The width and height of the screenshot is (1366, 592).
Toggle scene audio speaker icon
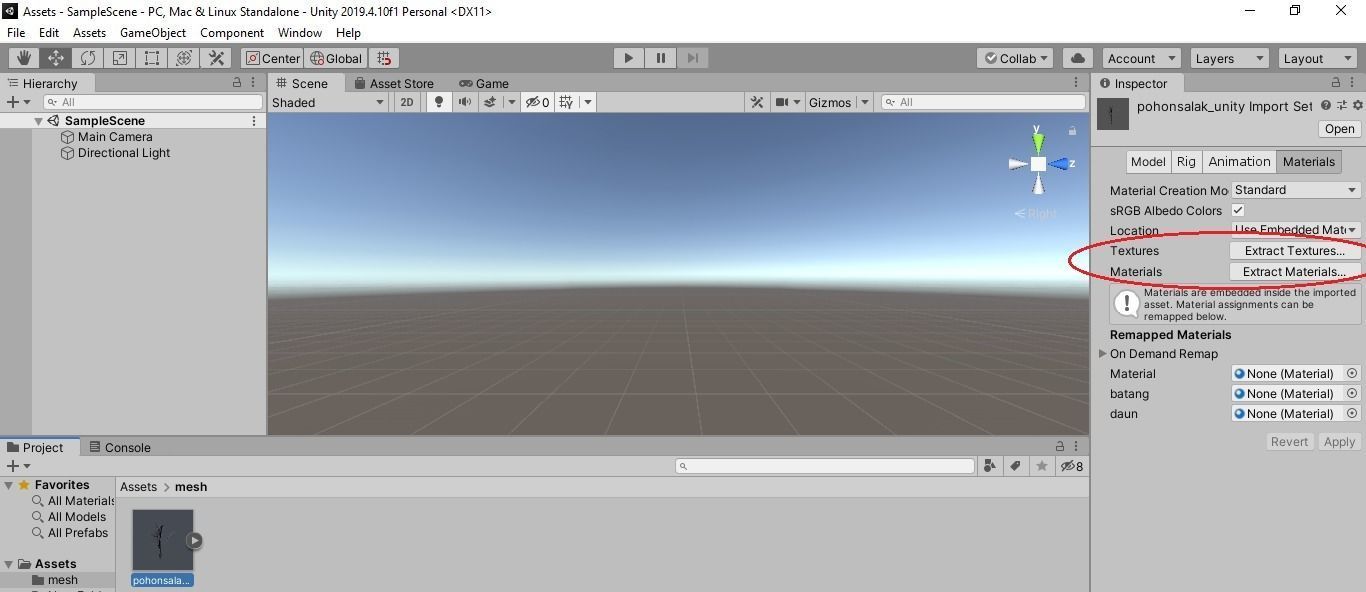(x=464, y=102)
